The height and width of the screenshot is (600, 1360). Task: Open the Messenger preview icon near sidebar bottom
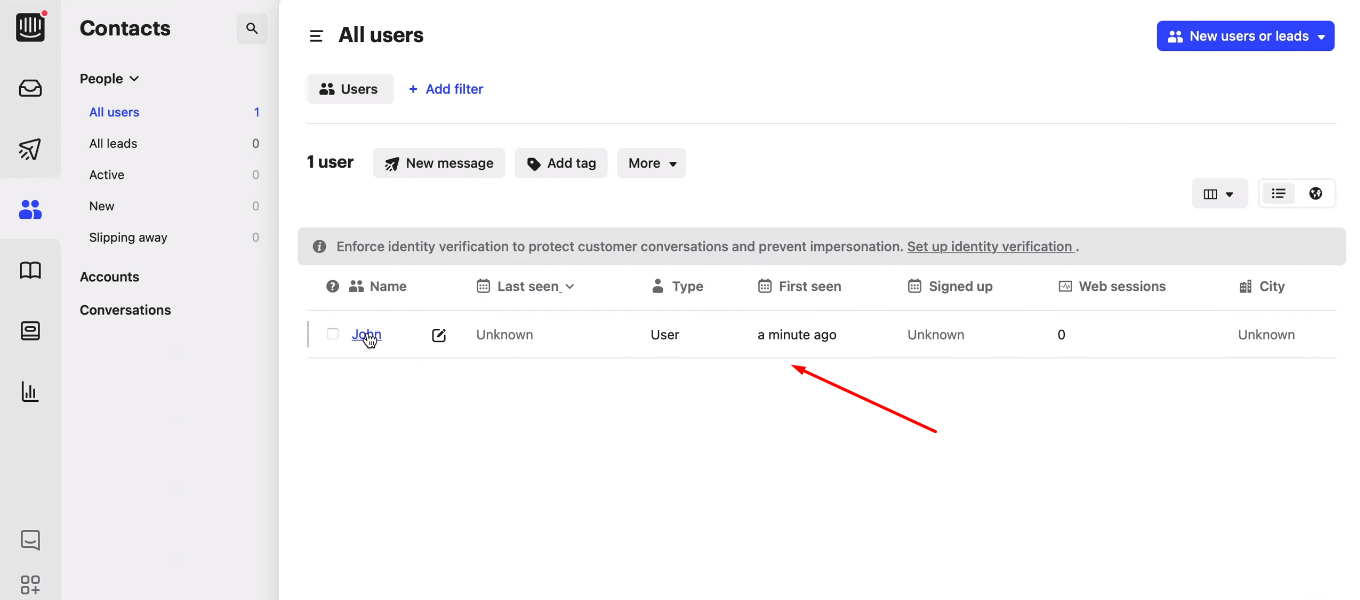(30, 539)
